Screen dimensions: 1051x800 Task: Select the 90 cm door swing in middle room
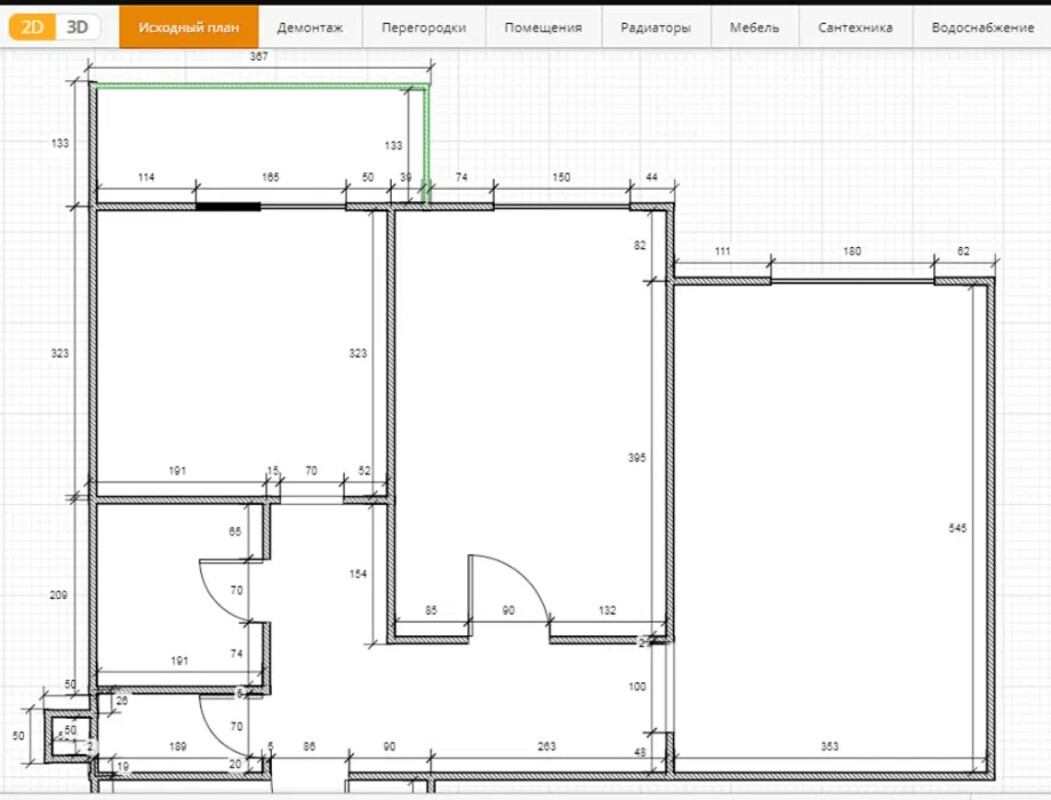pos(512,587)
